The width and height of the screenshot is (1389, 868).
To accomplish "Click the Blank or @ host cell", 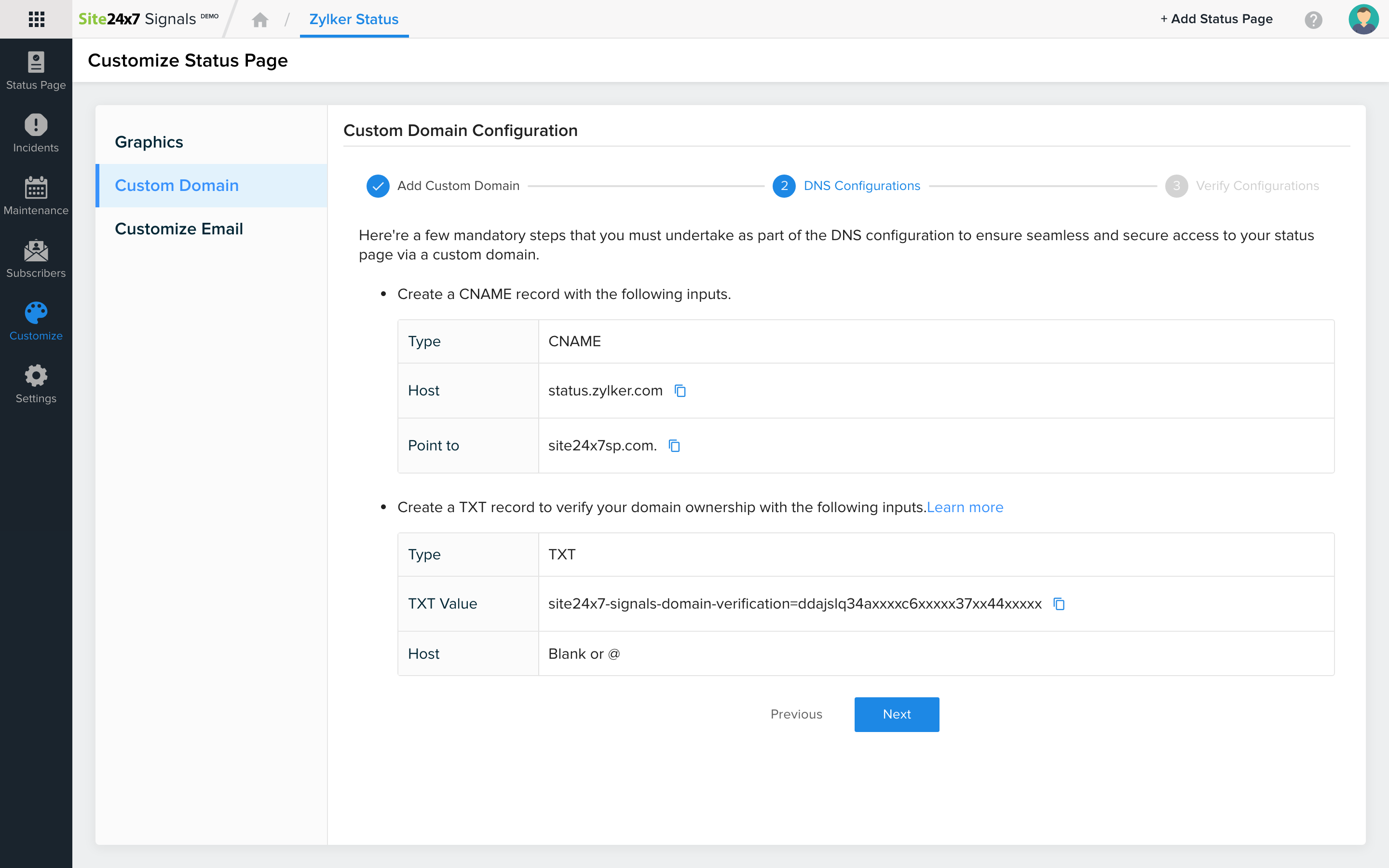I will click(936, 654).
